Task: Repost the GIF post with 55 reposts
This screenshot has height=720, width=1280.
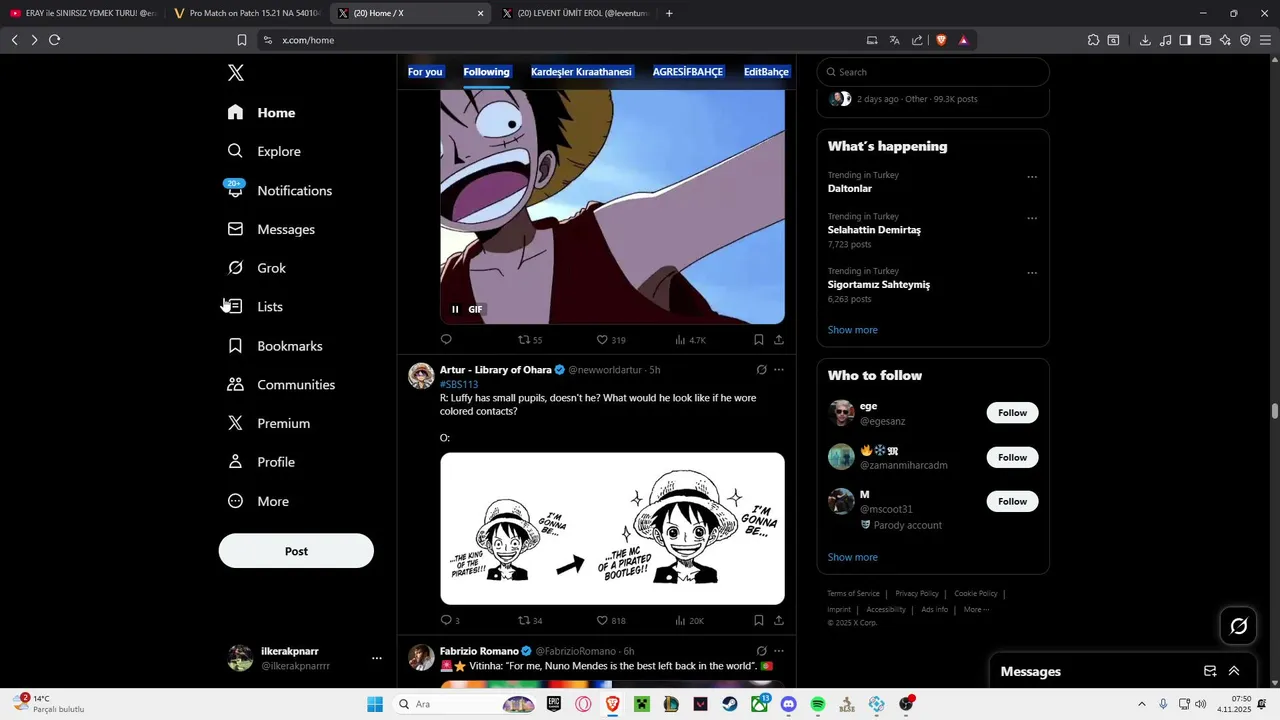Action: [x=530, y=340]
